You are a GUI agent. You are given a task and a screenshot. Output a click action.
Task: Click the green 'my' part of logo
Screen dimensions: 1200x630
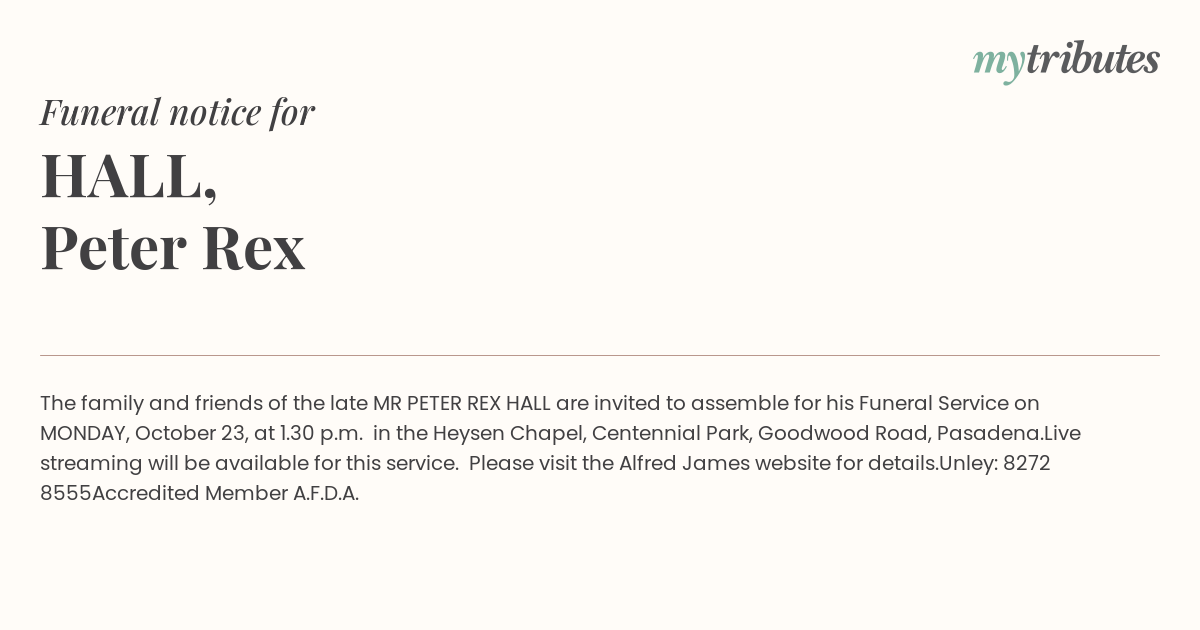[x=999, y=64]
